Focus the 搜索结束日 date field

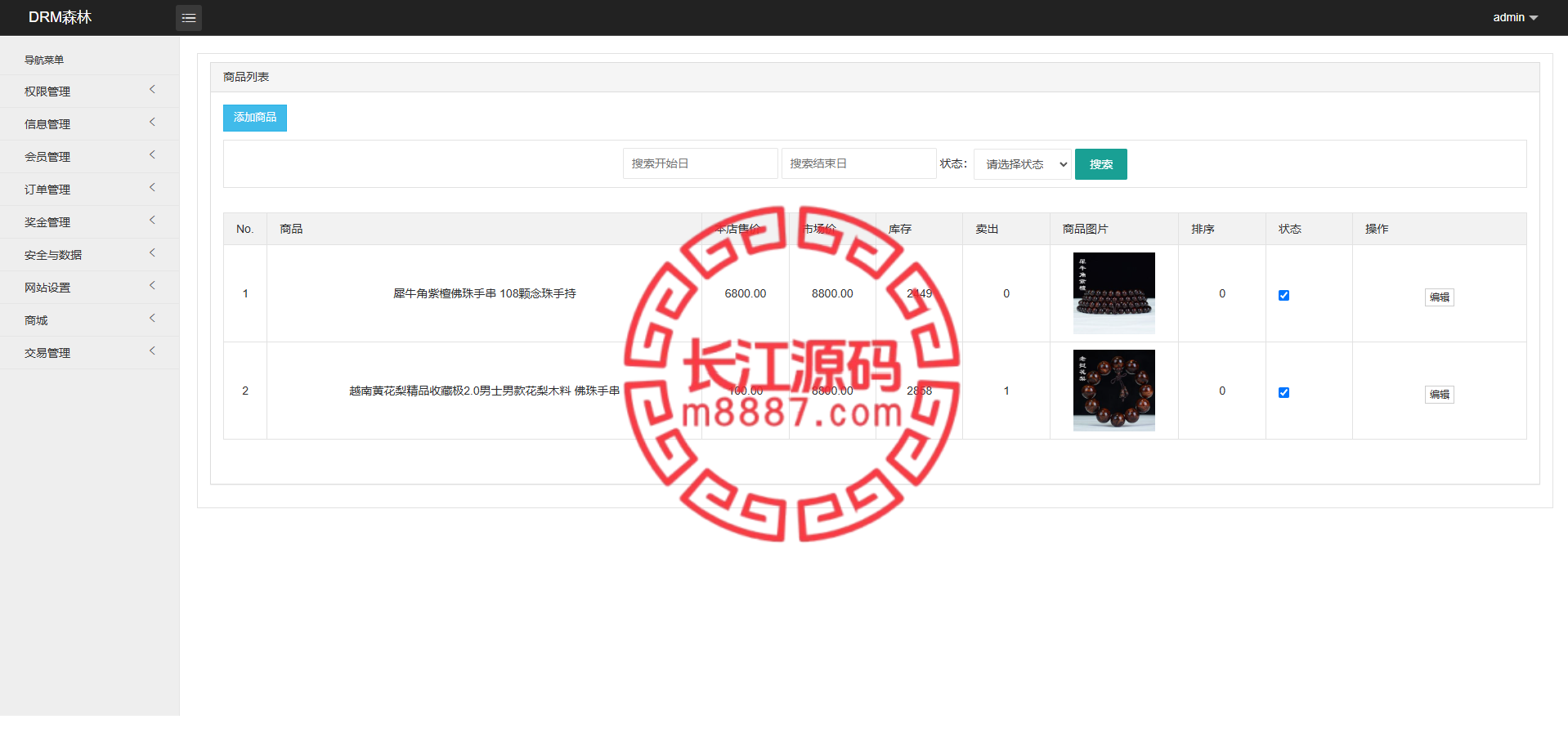[x=858, y=163]
